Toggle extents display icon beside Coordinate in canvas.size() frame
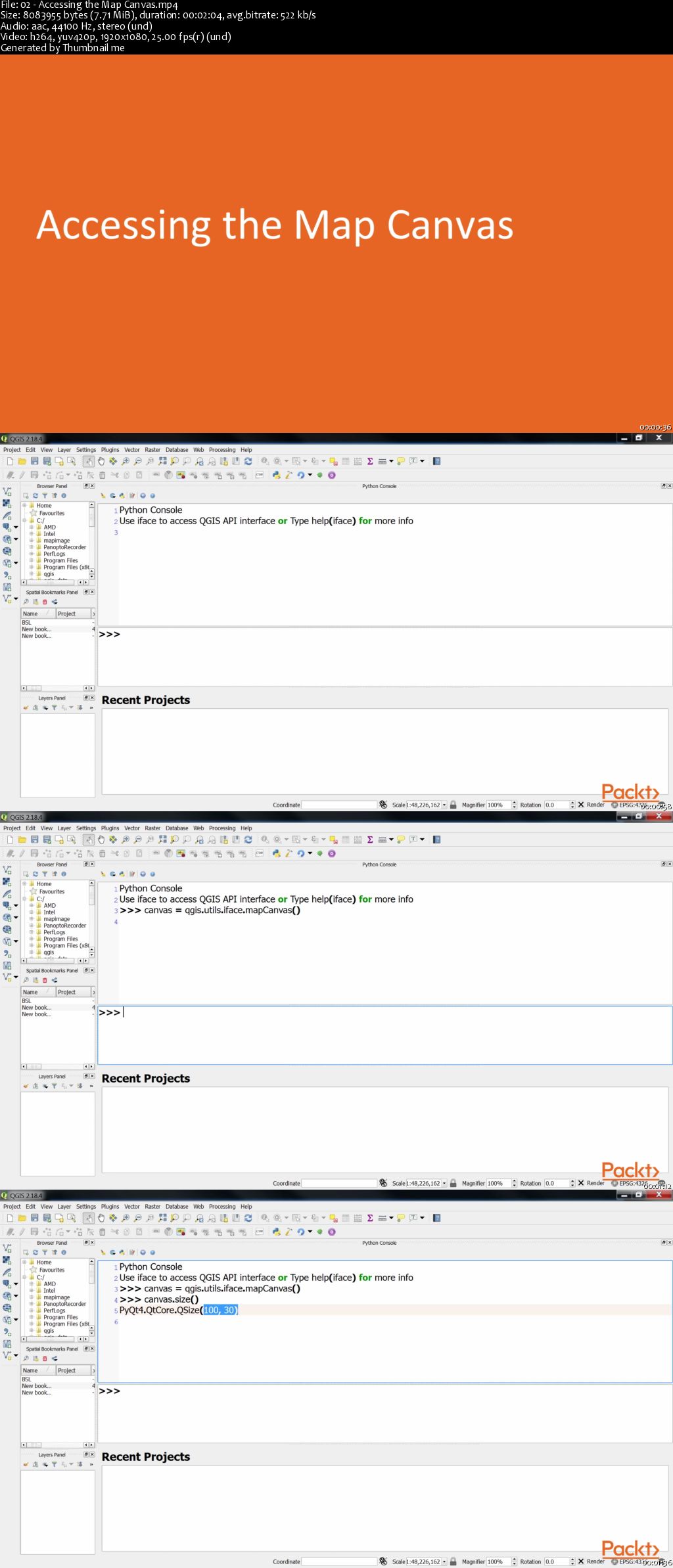Screen dimensions: 673x1568 [x=383, y=1561]
